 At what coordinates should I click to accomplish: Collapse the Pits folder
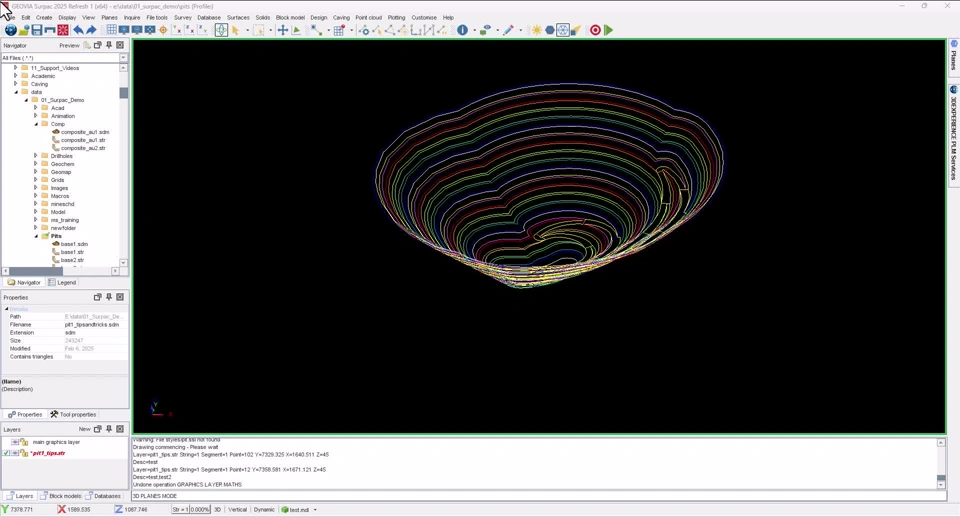pos(36,236)
